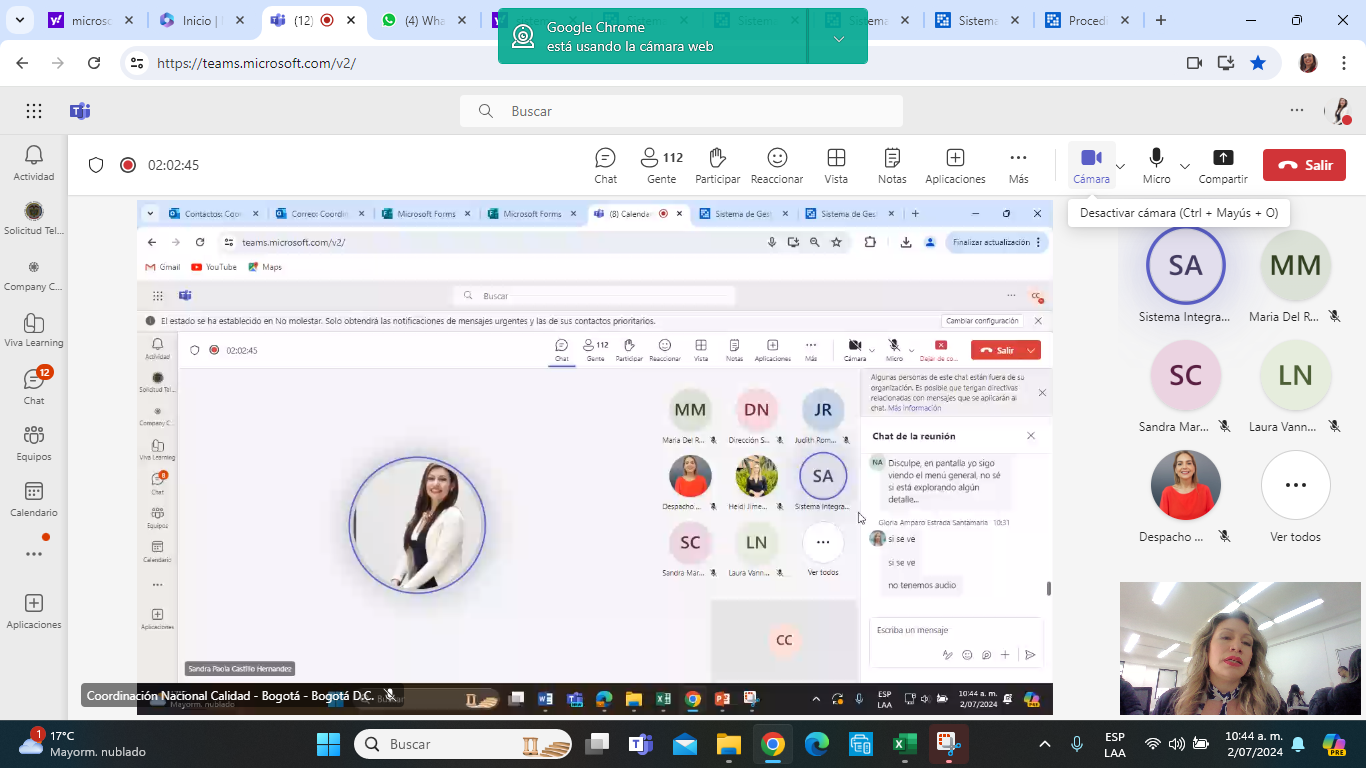Open Compartir to share content

coord(1223,166)
